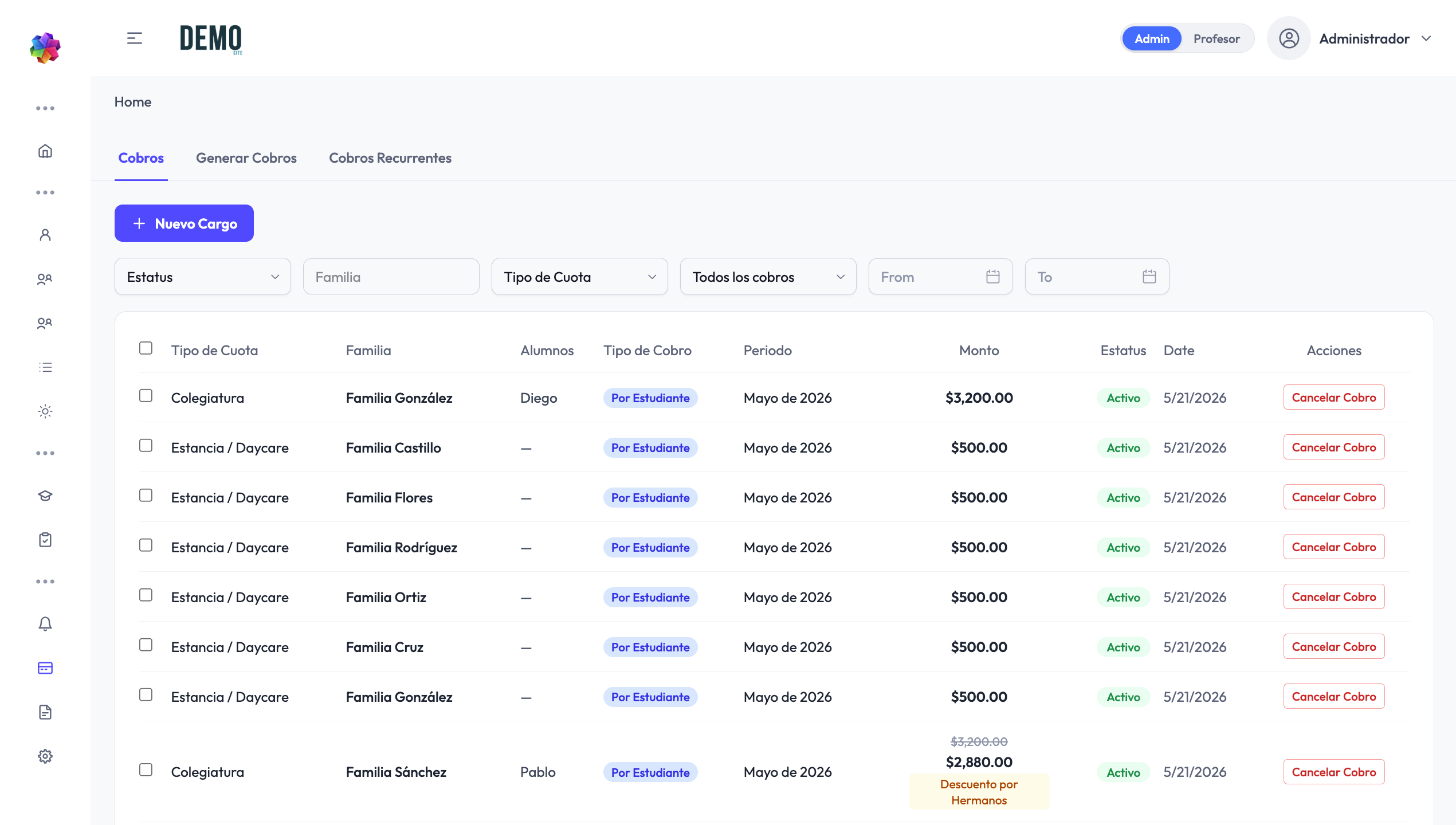1456x825 pixels.
Task: Switch to the Generar Cobros tab
Action: (246, 158)
